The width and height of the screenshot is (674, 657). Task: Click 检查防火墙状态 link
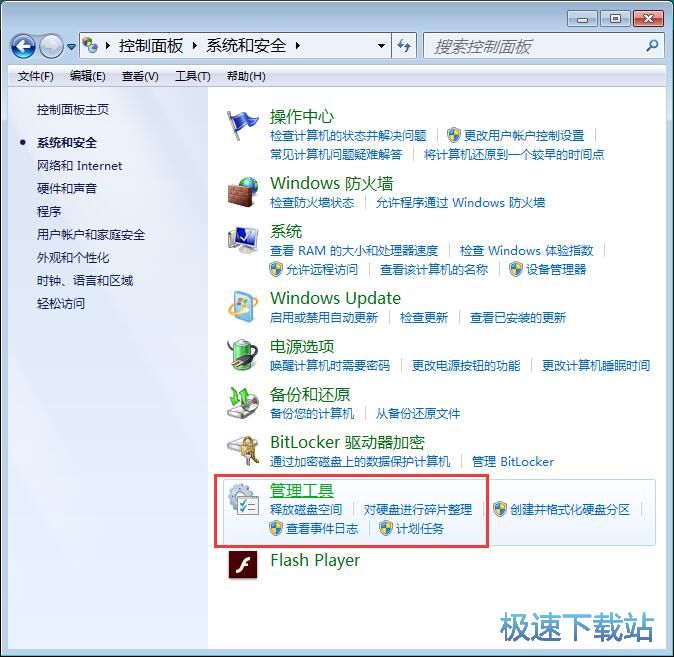pyautogui.click(x=312, y=203)
